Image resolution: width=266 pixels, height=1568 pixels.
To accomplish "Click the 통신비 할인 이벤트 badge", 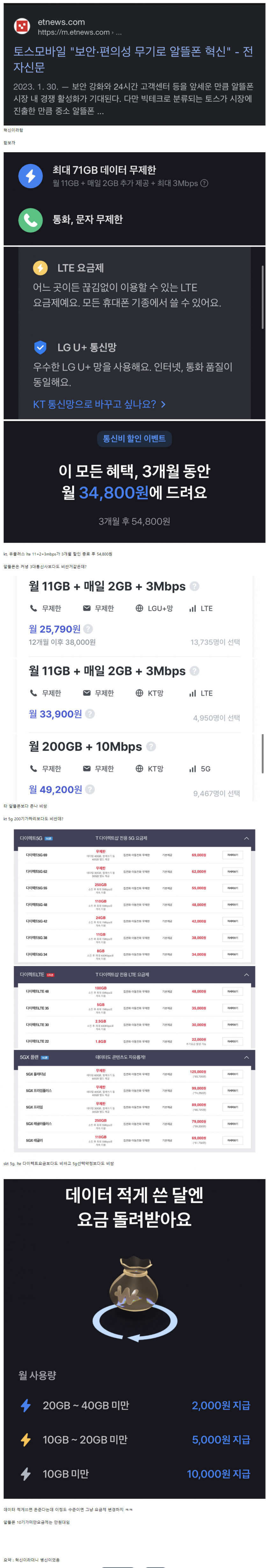I will (134, 439).
